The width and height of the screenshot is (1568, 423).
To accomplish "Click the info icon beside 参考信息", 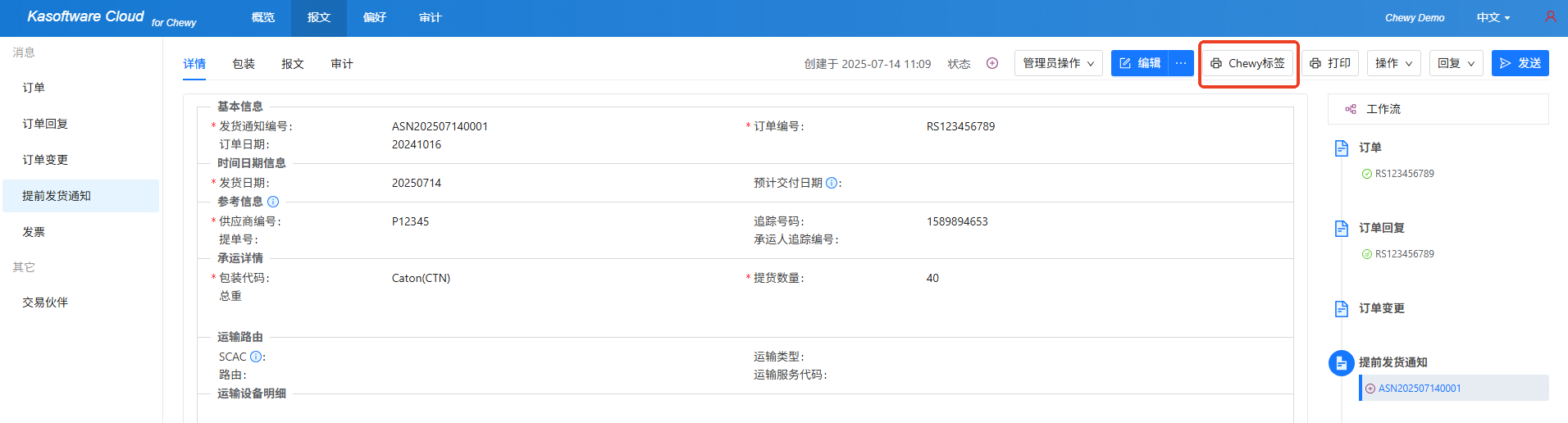I will click(x=273, y=202).
